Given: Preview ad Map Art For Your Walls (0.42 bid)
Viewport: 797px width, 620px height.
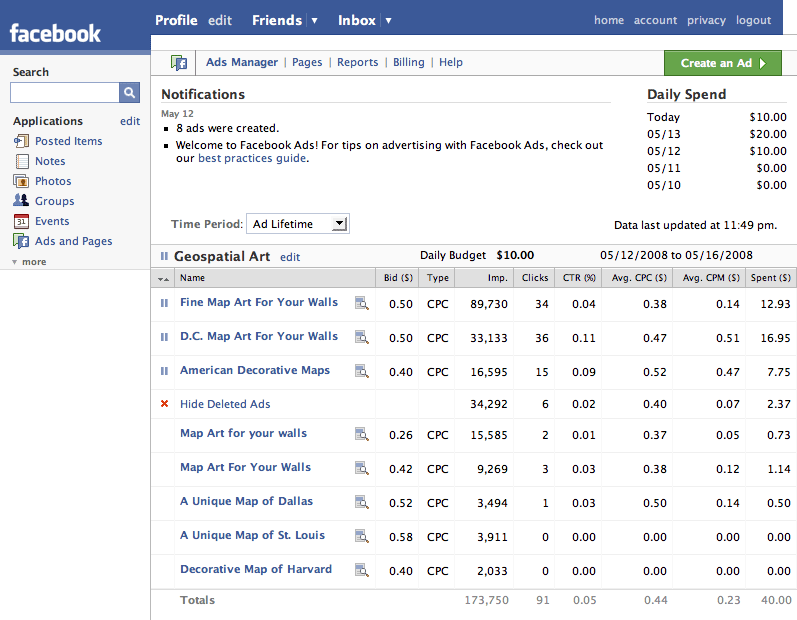Looking at the screenshot, I should [361, 469].
